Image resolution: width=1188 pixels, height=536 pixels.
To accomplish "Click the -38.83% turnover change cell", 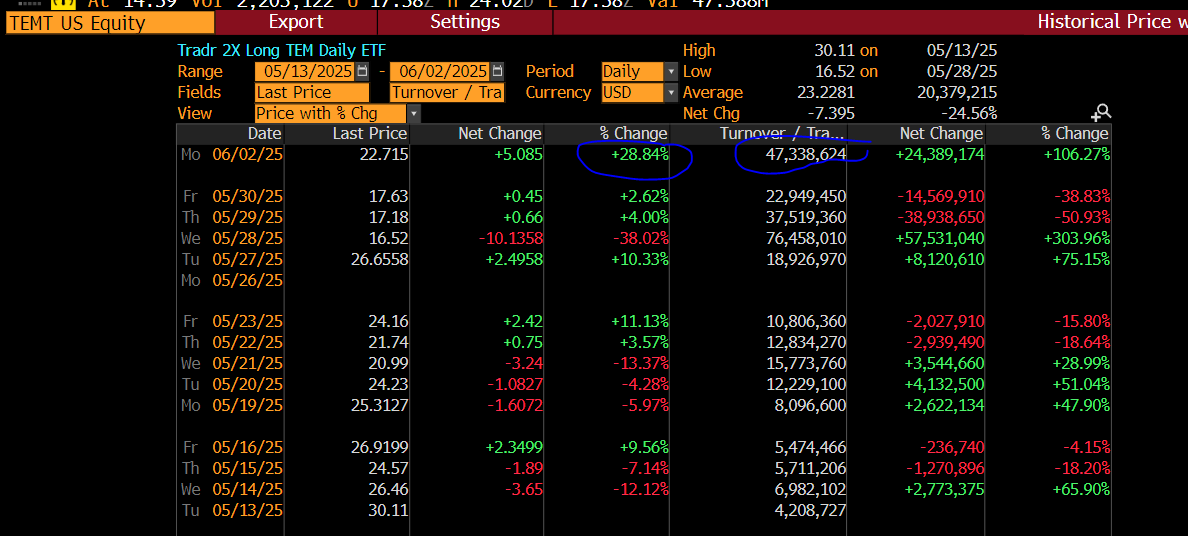I will [1080, 196].
